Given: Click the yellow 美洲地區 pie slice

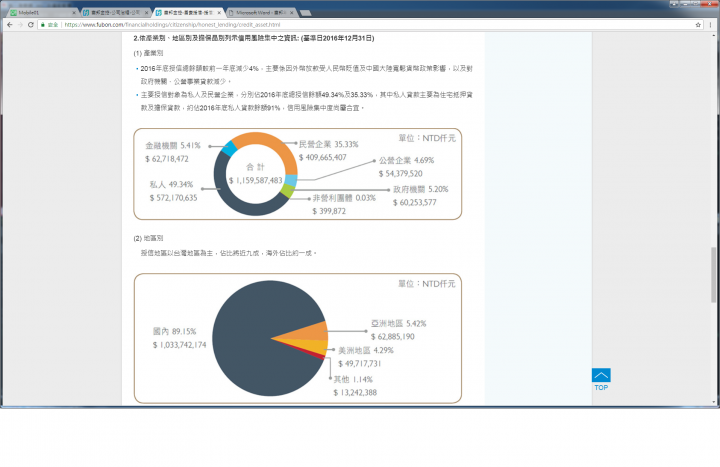Looking at the screenshot, I should tap(312, 347).
